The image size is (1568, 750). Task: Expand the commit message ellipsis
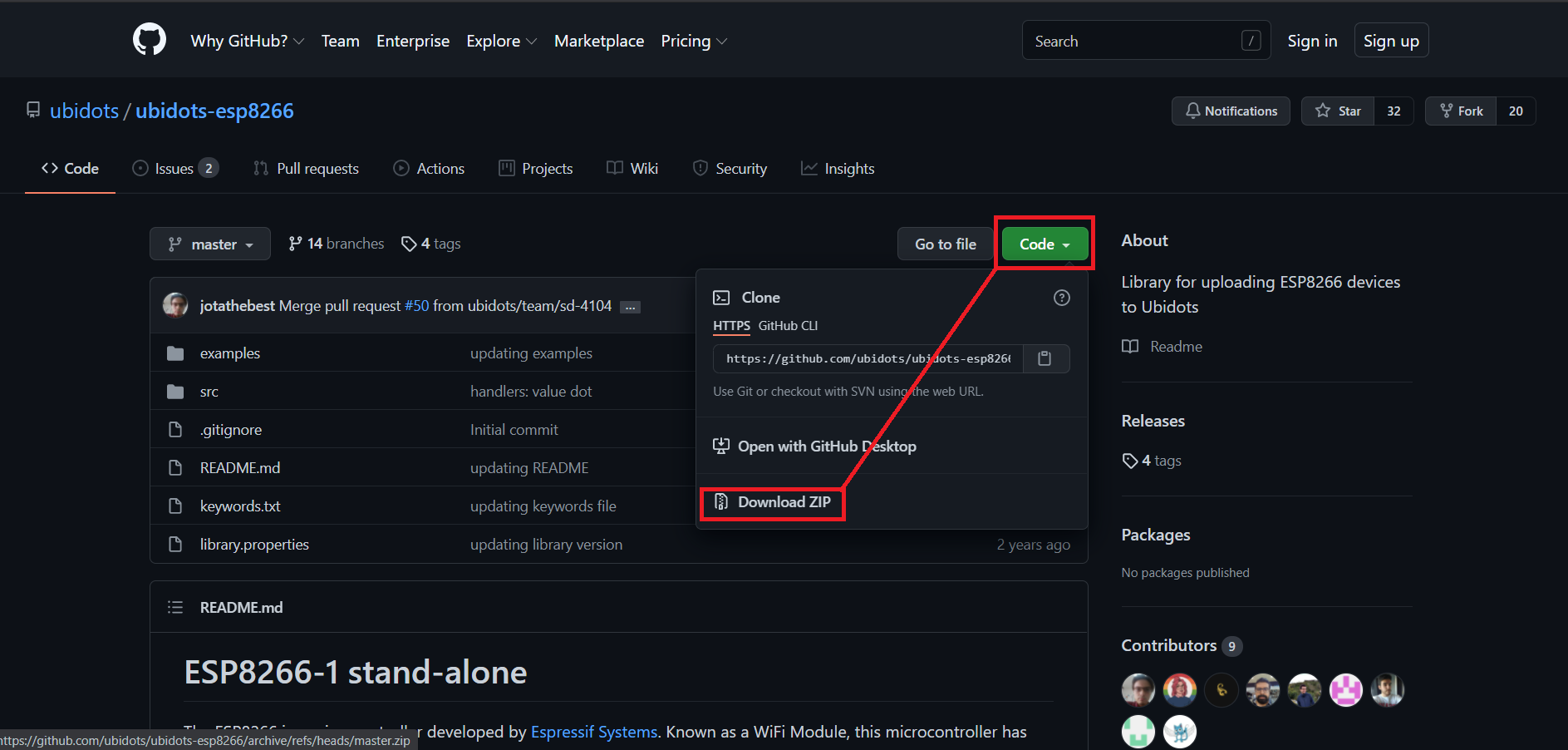click(x=631, y=307)
